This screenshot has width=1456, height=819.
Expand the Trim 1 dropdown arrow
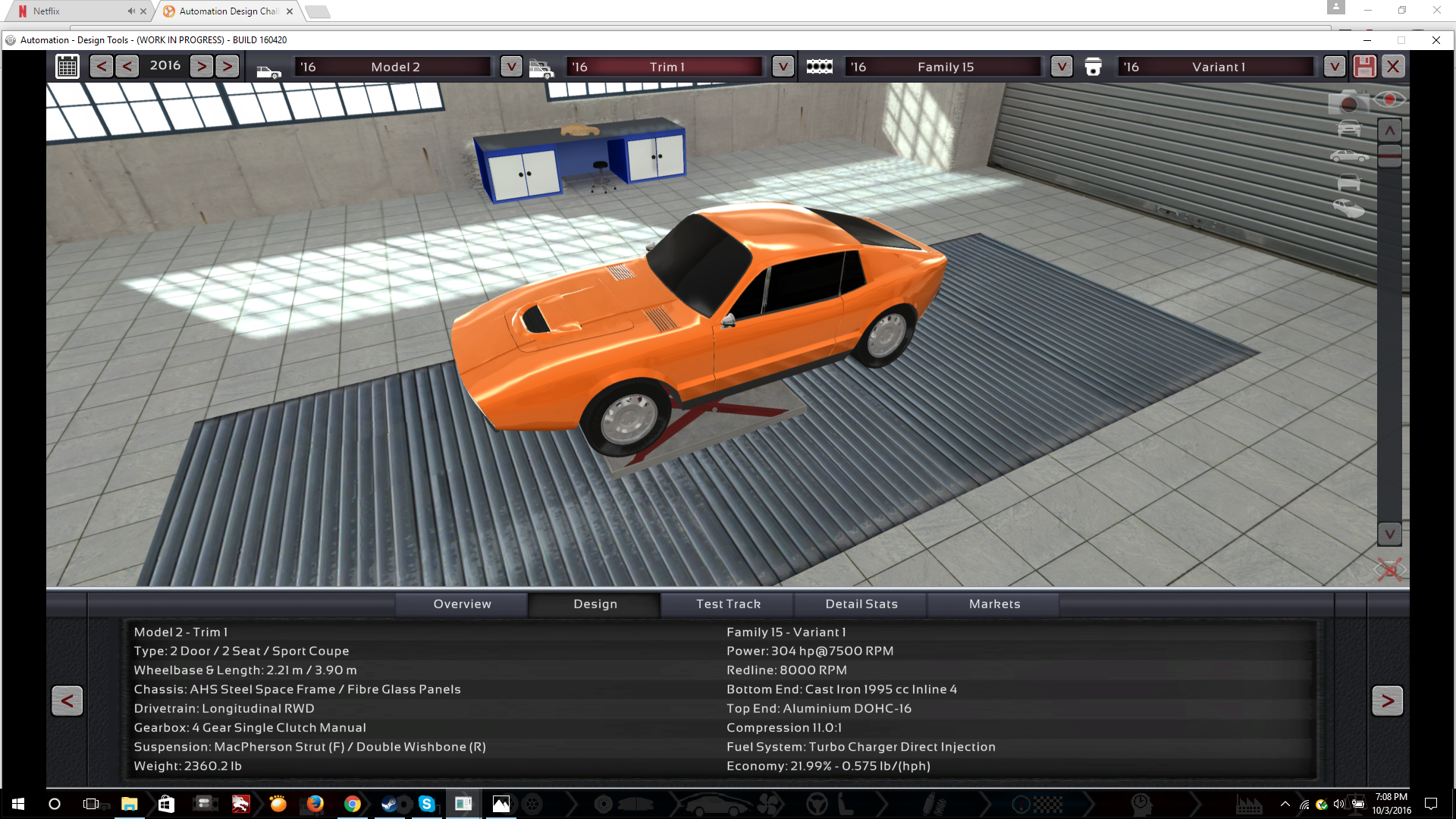[x=783, y=67]
